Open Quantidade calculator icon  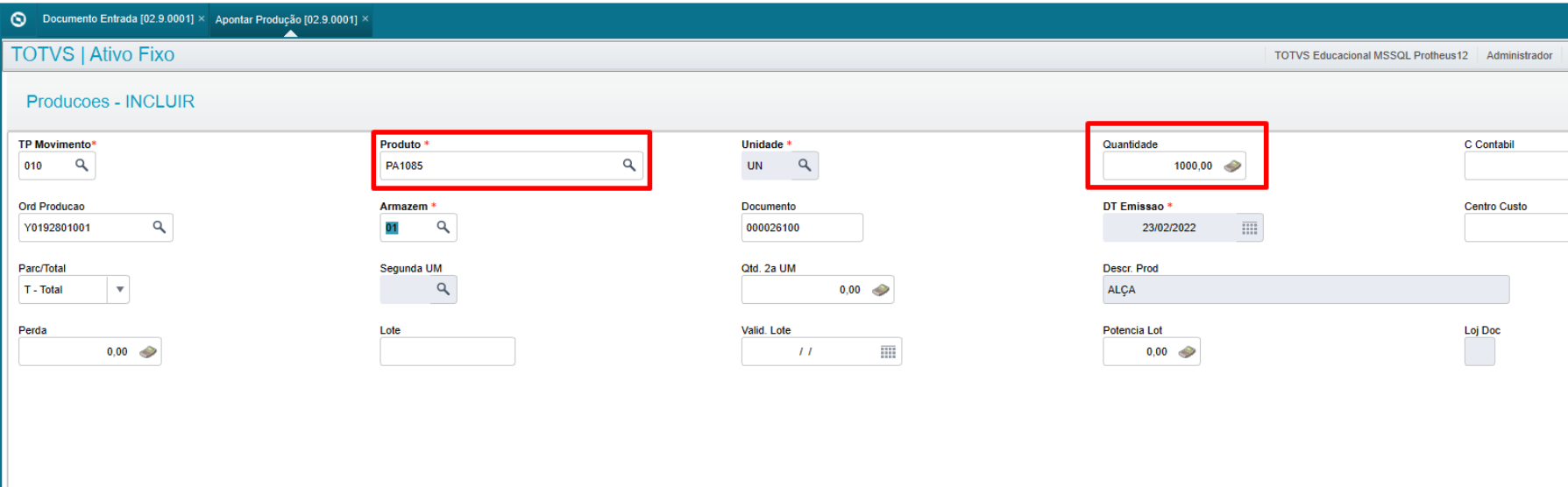click(1232, 166)
